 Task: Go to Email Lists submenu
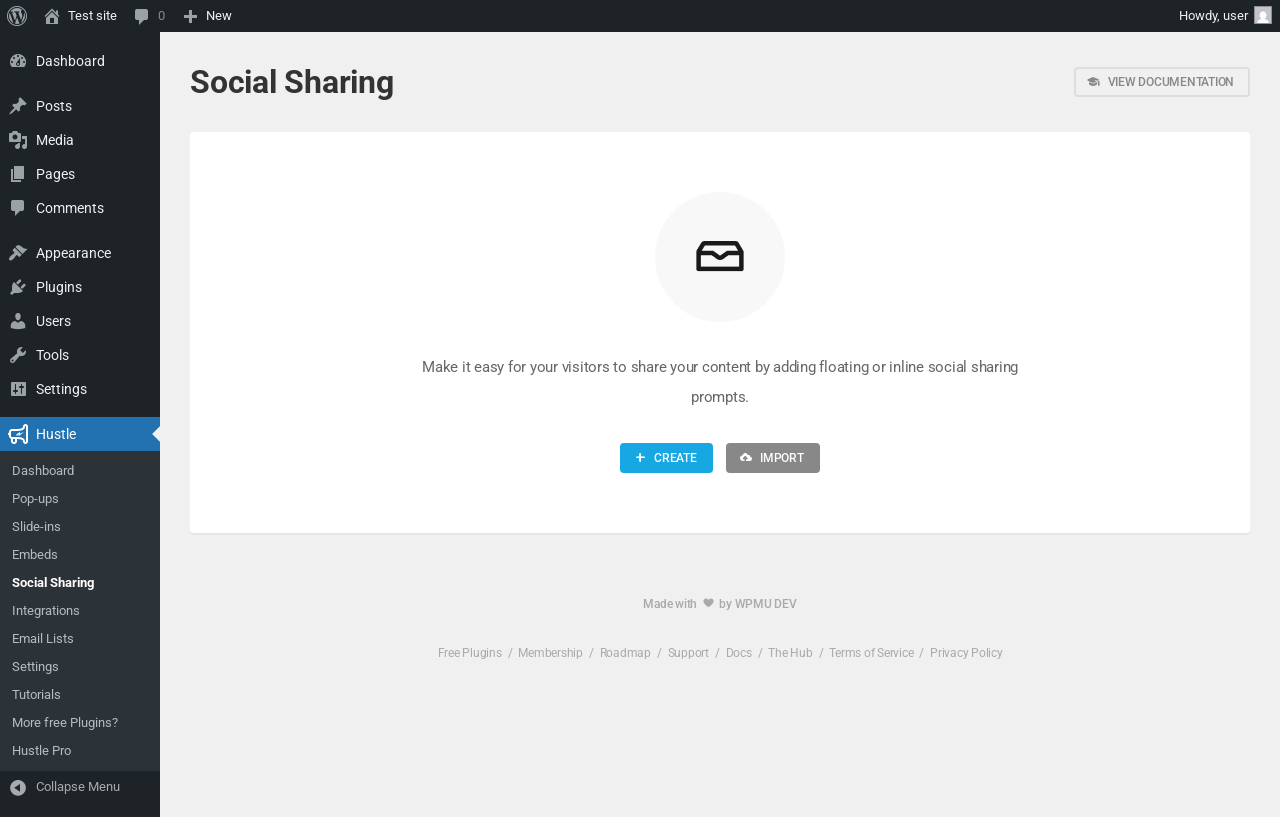pos(80,639)
